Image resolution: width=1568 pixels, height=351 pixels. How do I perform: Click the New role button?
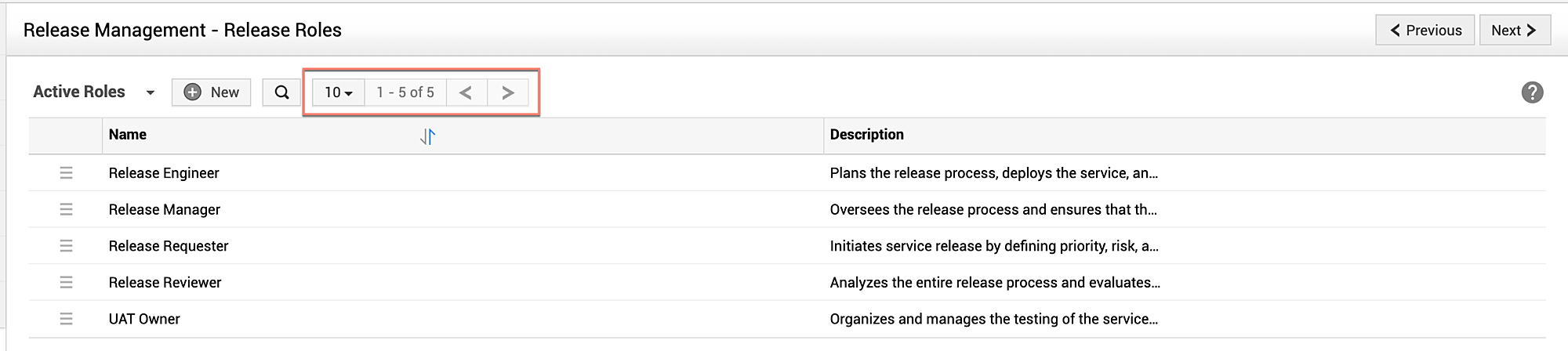pos(212,92)
